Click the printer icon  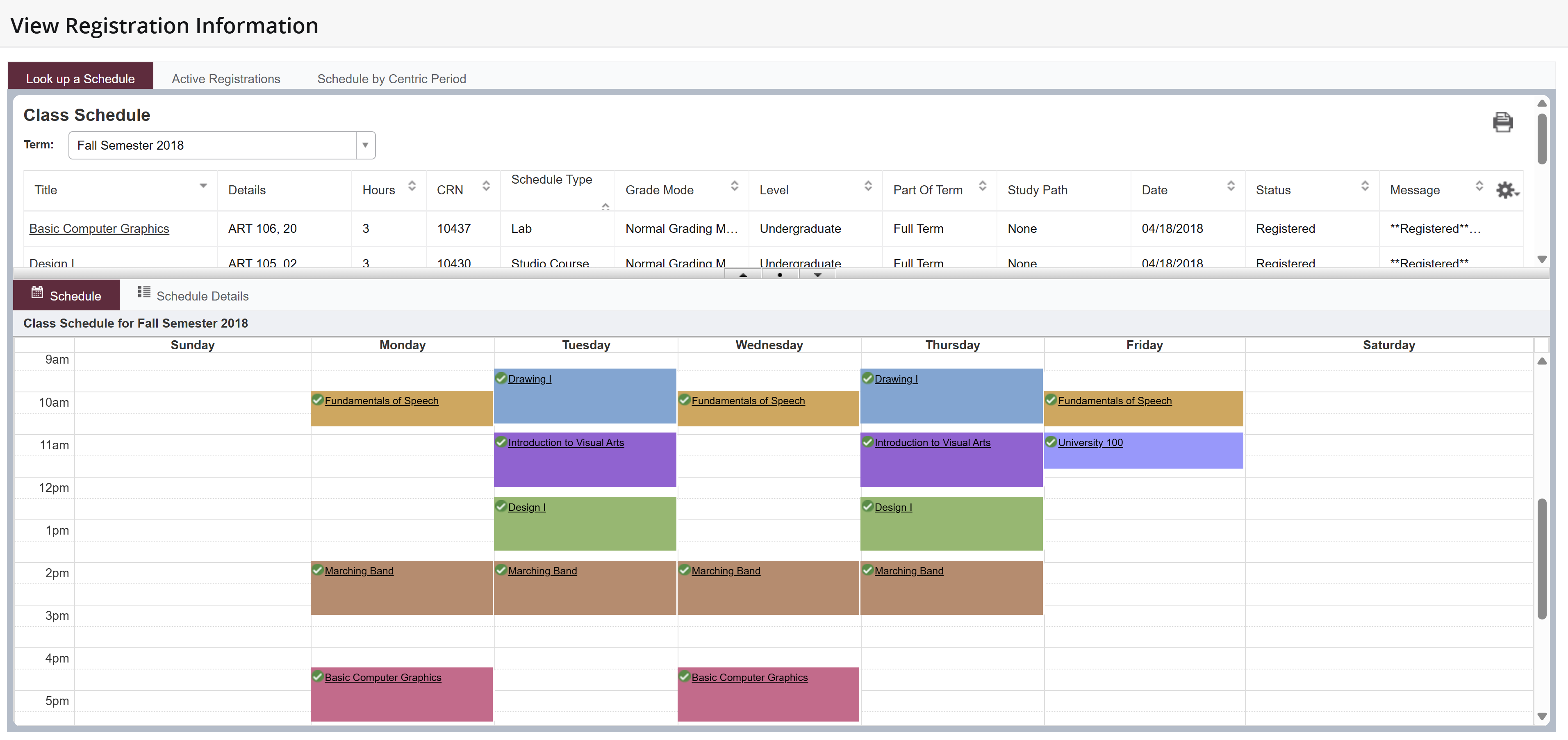1502,122
